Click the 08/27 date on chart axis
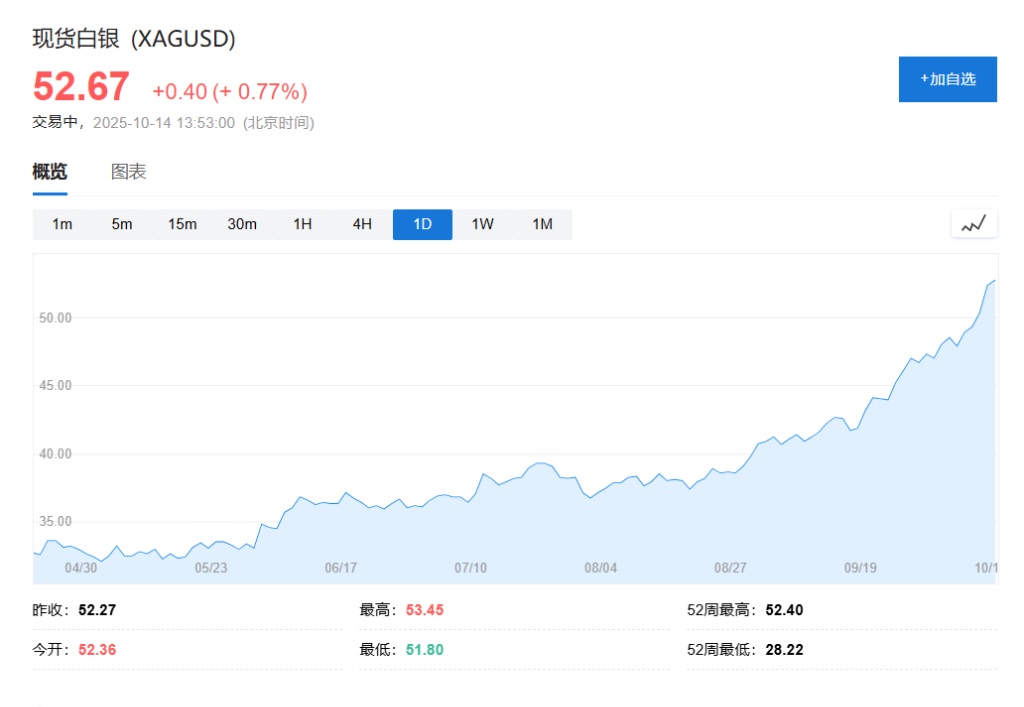The height and width of the screenshot is (707, 1024). [x=731, y=567]
